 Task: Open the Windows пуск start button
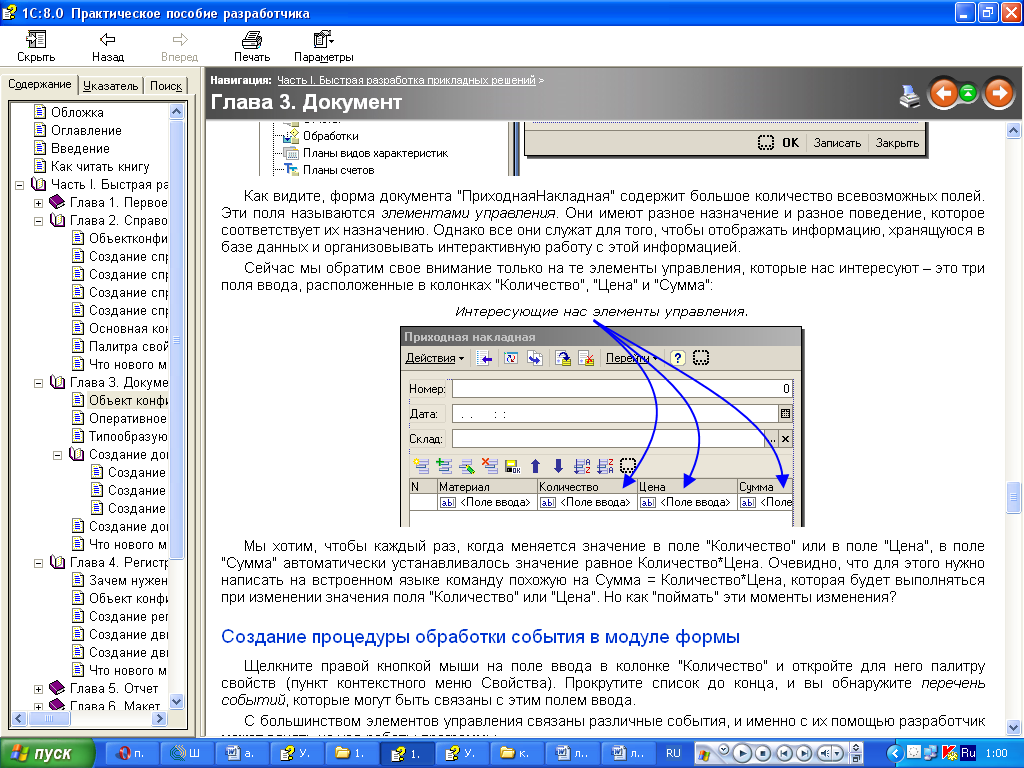coord(48,753)
